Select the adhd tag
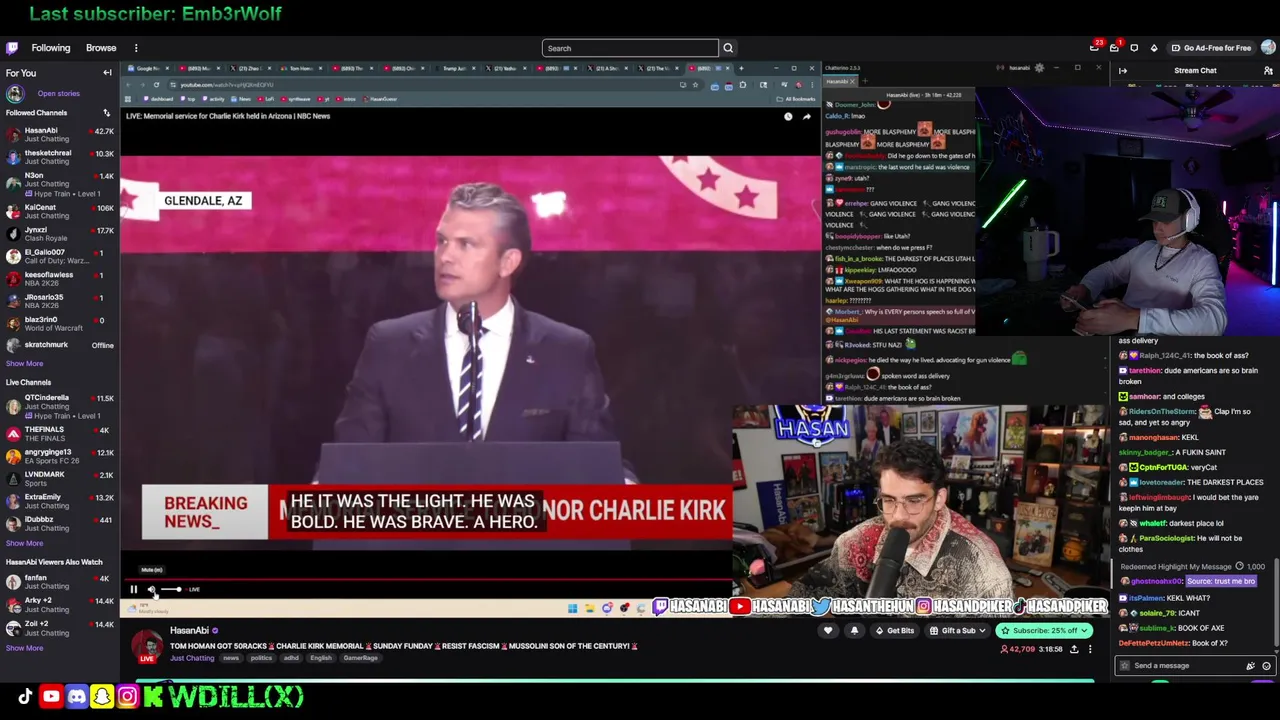The image size is (1280, 720). pyautogui.click(x=292, y=658)
